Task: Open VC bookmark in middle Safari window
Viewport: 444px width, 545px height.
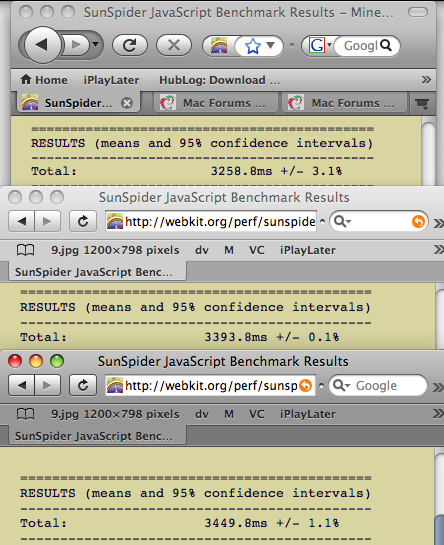Action: point(257,250)
